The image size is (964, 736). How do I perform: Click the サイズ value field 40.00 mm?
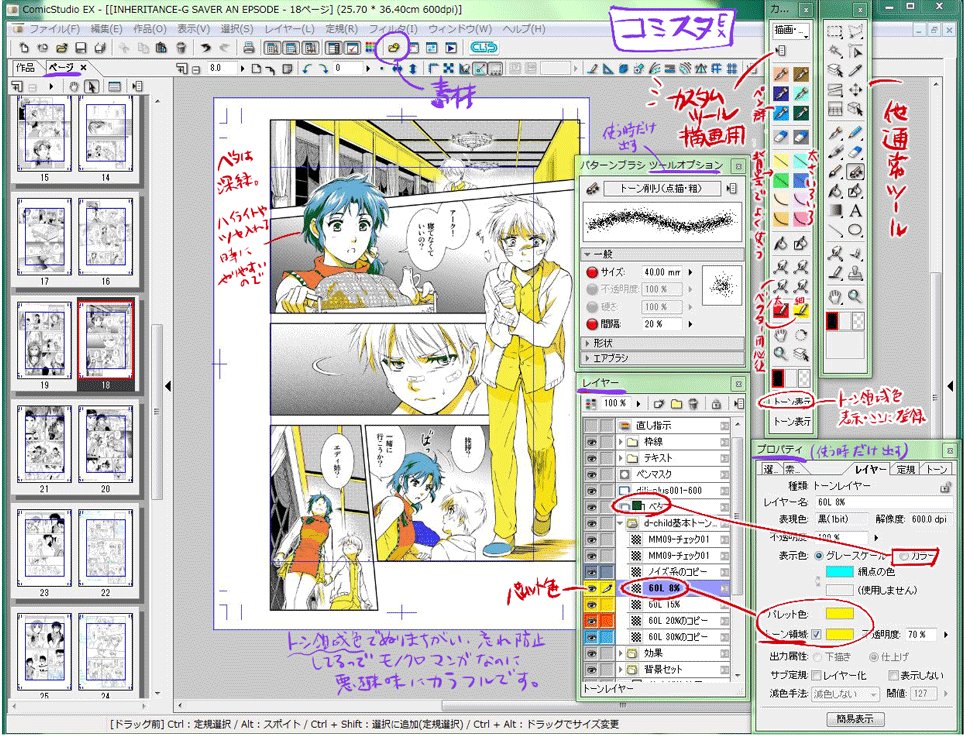pyautogui.click(x=662, y=272)
